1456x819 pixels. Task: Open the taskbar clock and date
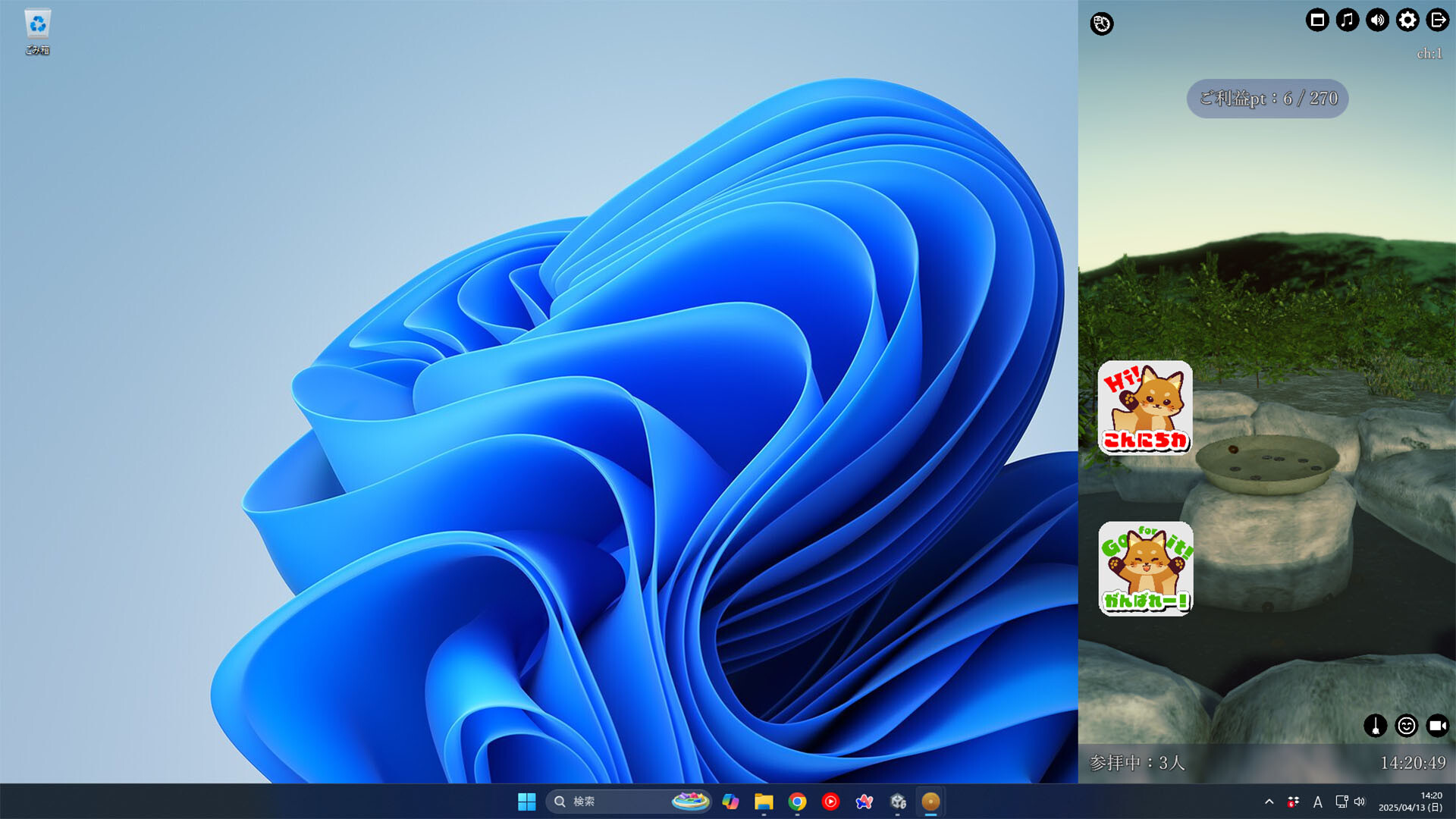point(1410,802)
